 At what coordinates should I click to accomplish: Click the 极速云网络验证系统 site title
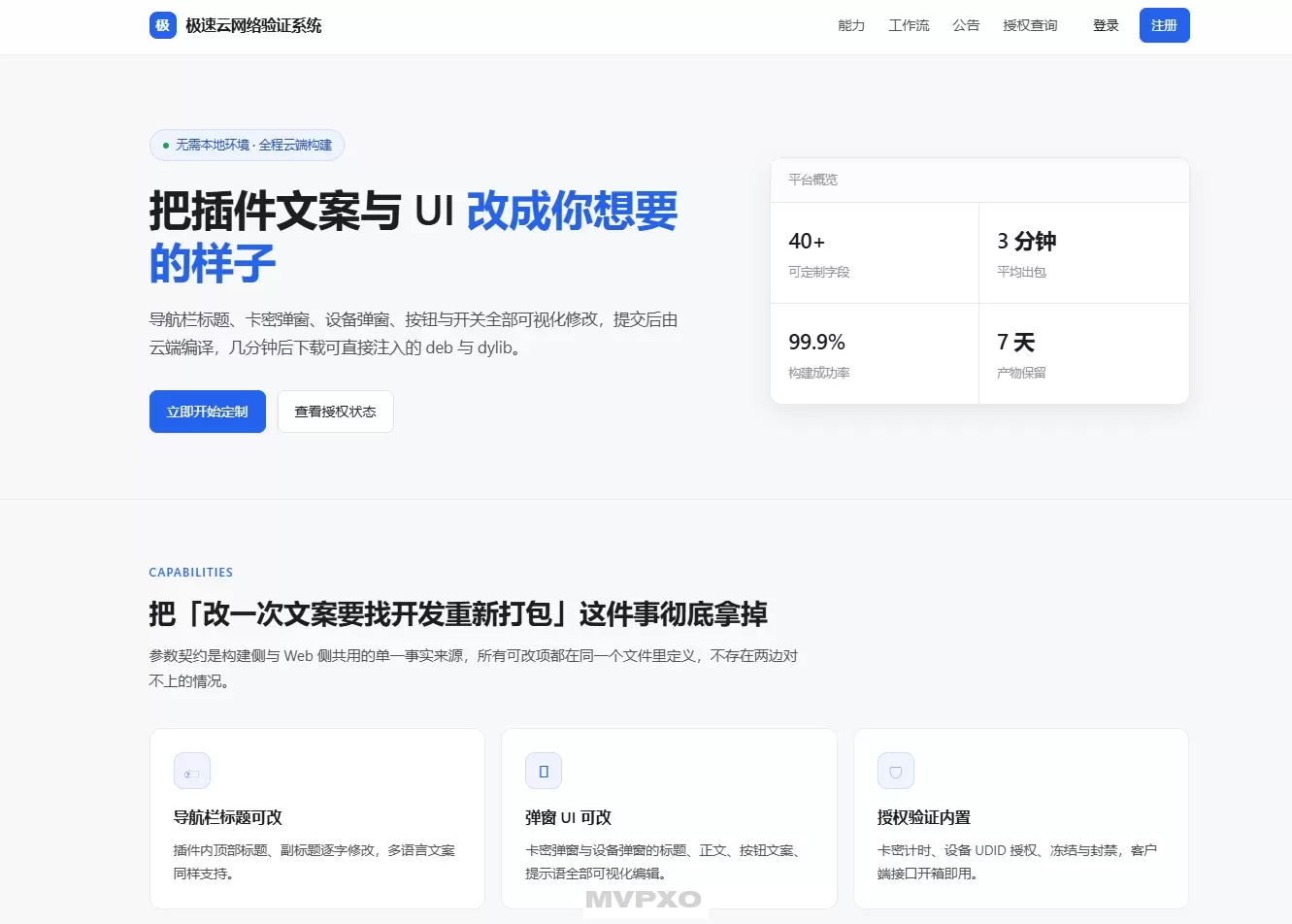(253, 25)
